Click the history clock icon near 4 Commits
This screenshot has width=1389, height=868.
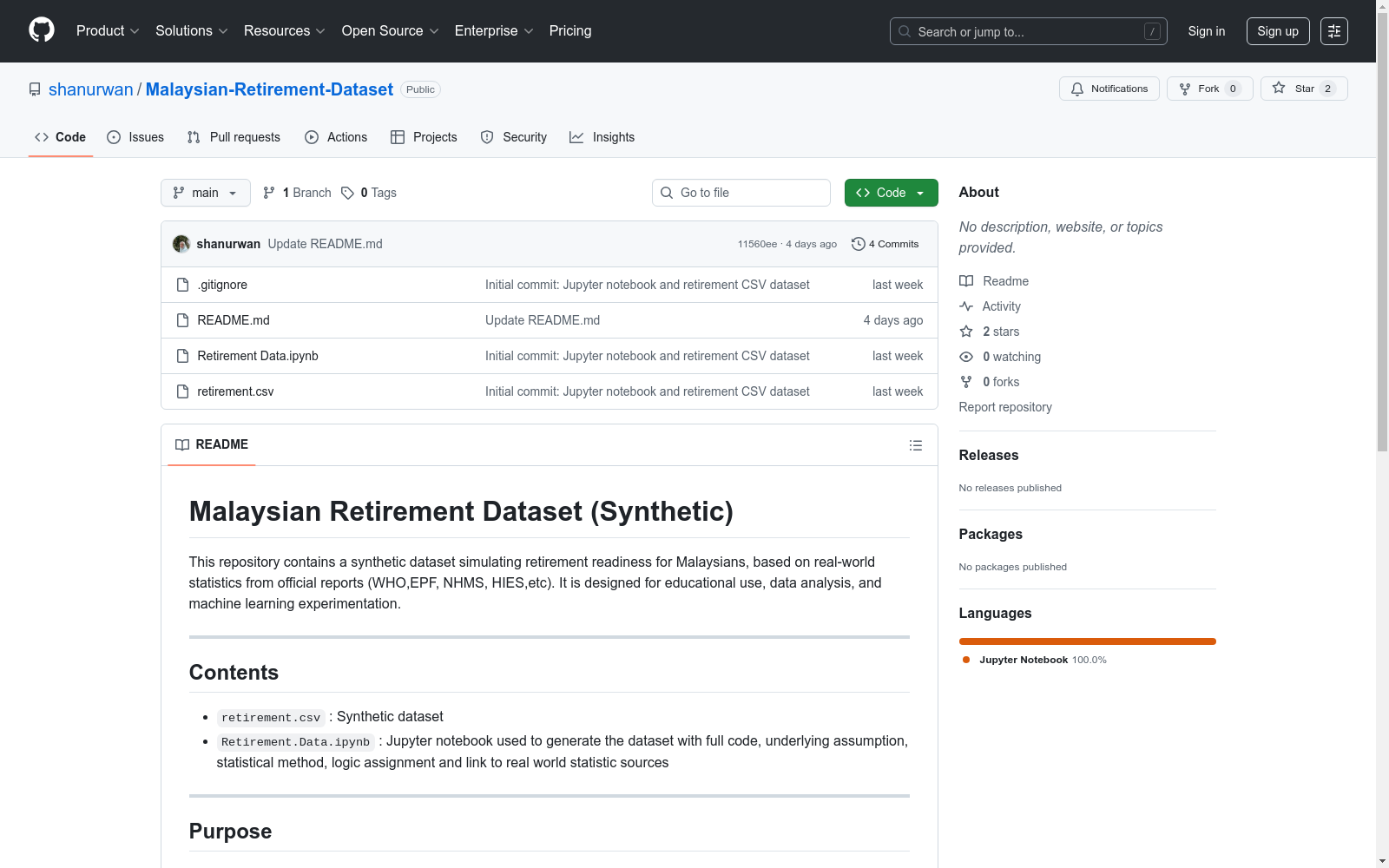tap(859, 244)
